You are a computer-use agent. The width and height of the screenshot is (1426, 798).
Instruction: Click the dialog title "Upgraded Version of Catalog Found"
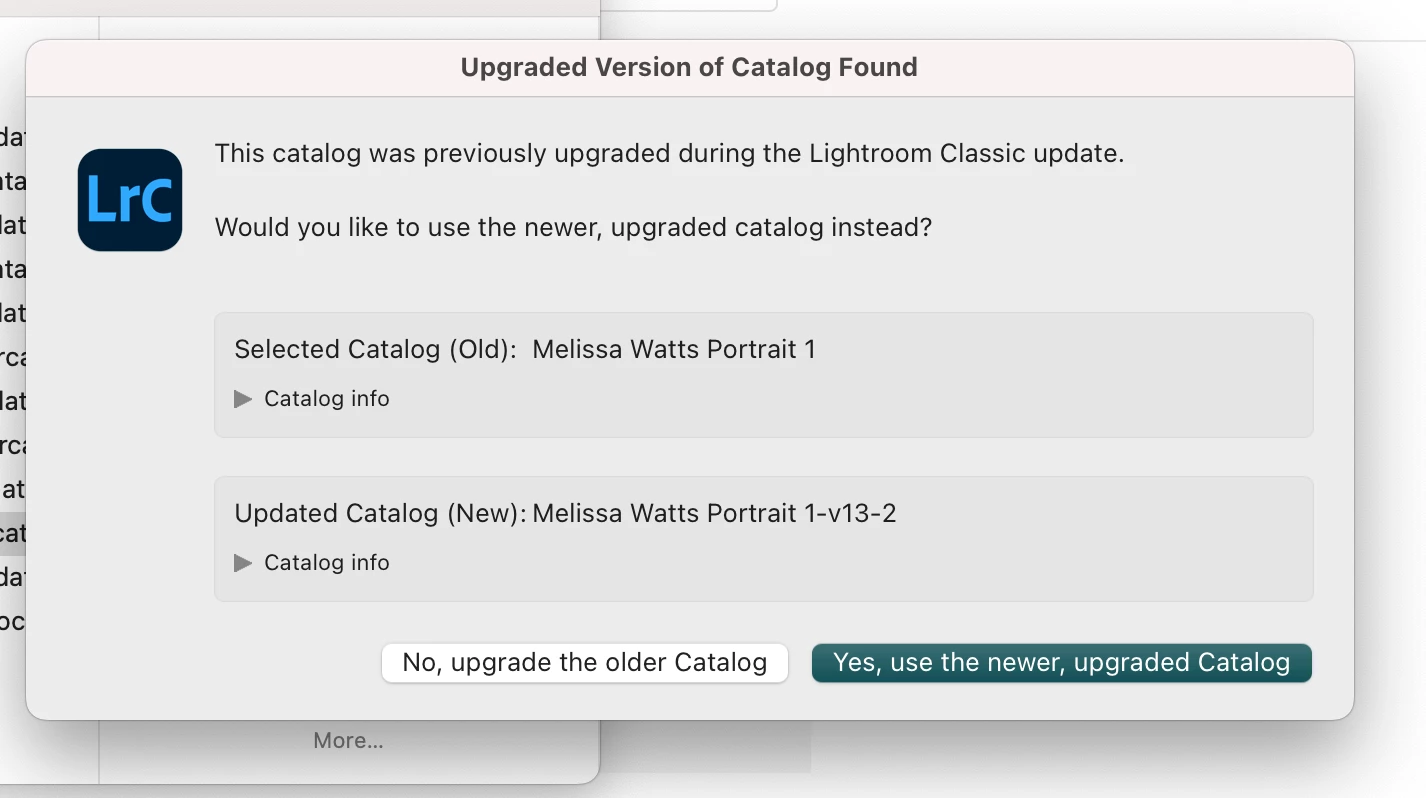[689, 68]
